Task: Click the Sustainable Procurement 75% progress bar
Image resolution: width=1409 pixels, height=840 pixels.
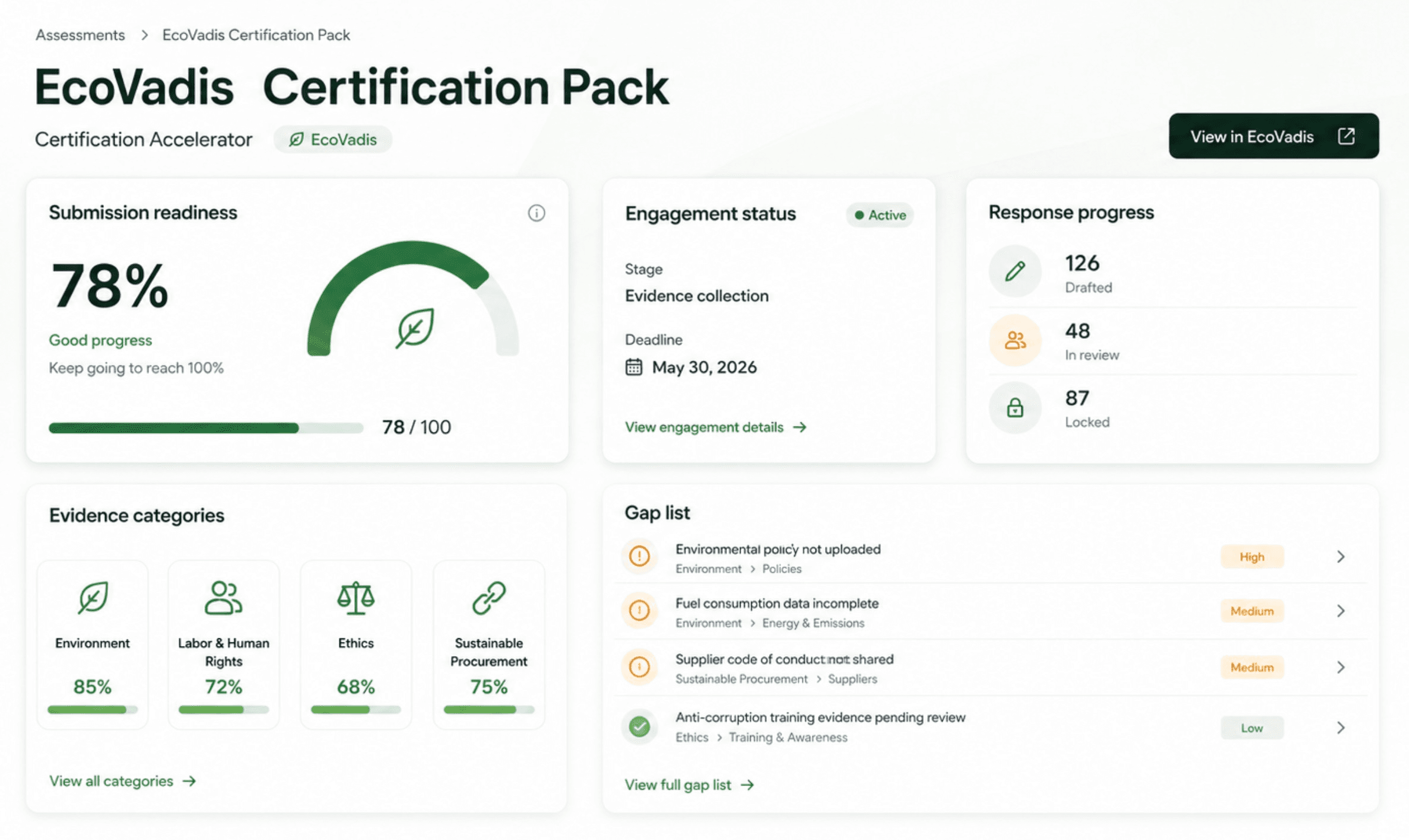Action: pos(488,709)
